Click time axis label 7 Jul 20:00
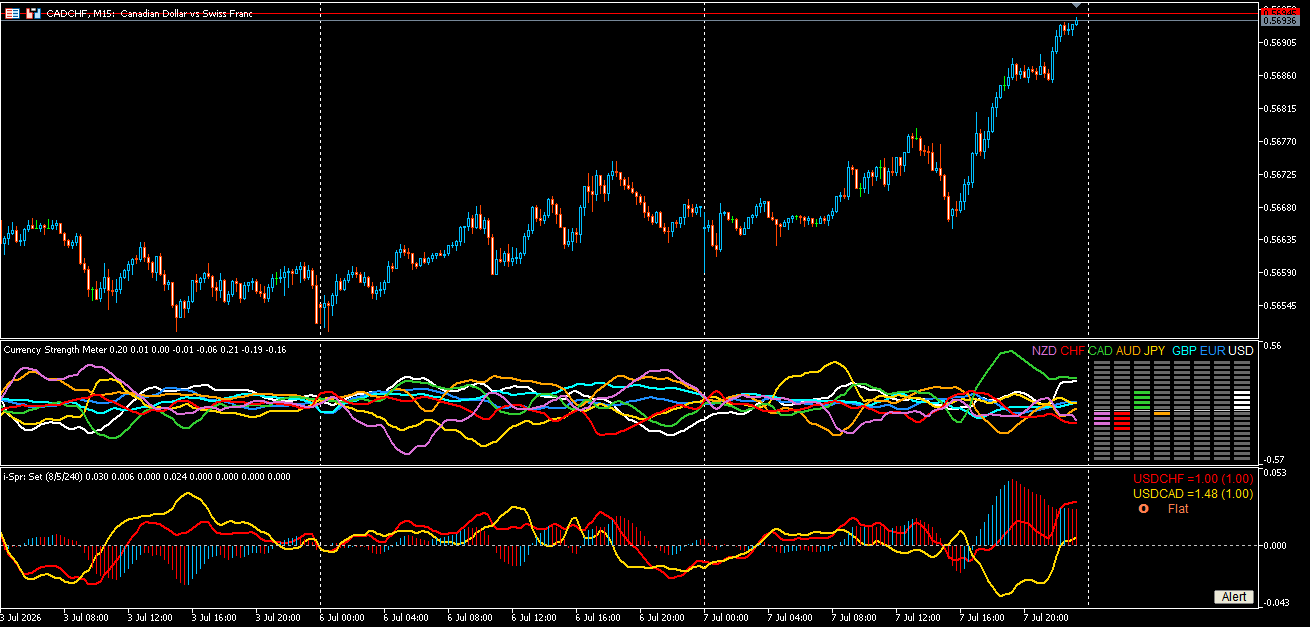The height and width of the screenshot is (627, 1310). [x=1046, y=618]
